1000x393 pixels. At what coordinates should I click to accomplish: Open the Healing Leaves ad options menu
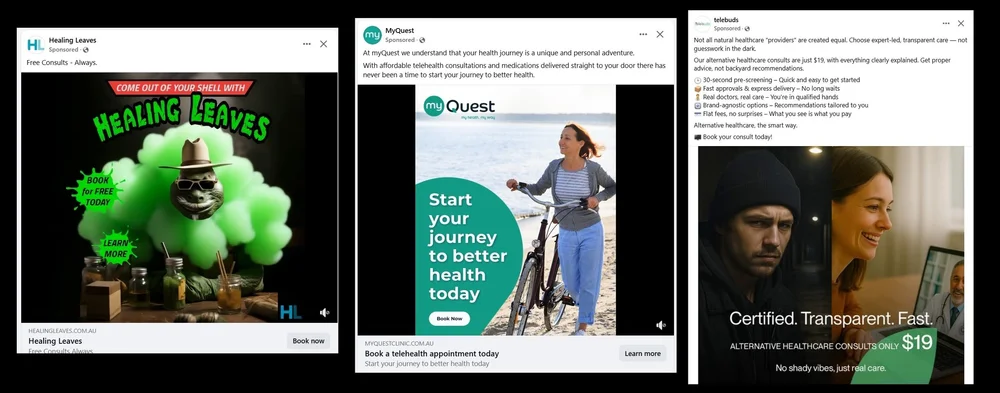click(x=307, y=44)
